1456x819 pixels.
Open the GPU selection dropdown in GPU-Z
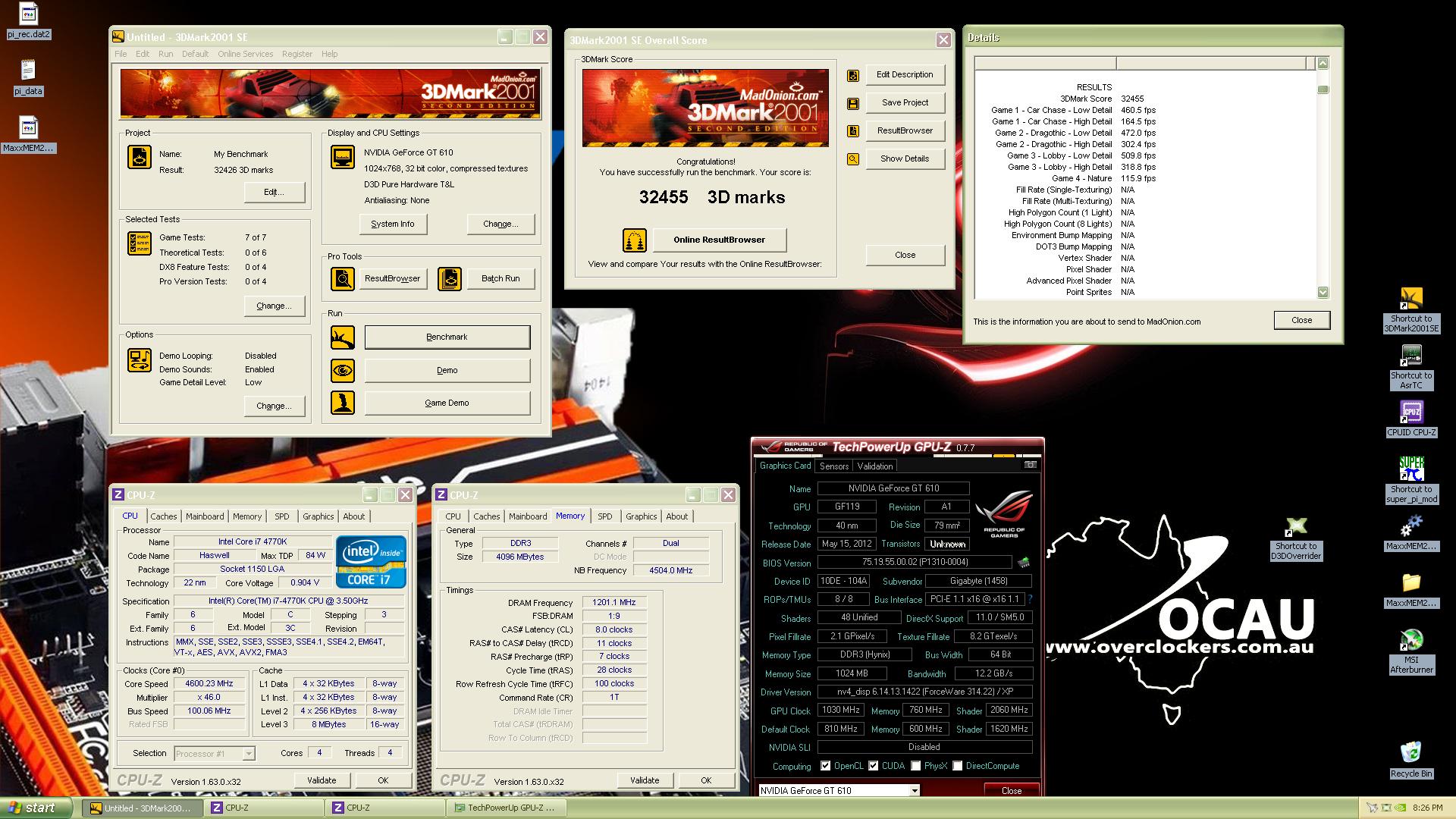pyautogui.click(x=914, y=790)
